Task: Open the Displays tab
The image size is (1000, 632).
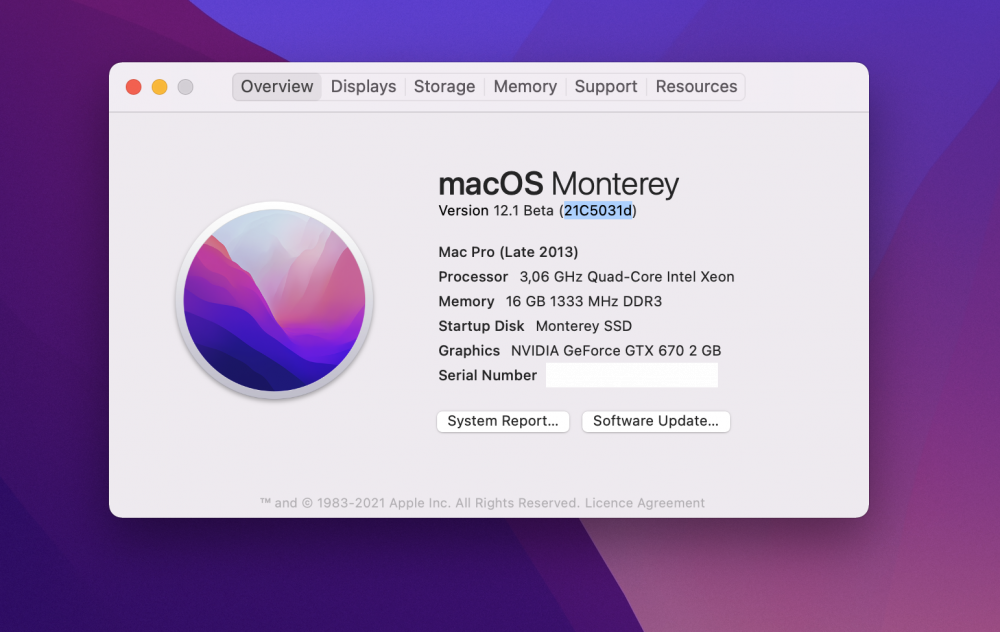Action: [x=363, y=87]
